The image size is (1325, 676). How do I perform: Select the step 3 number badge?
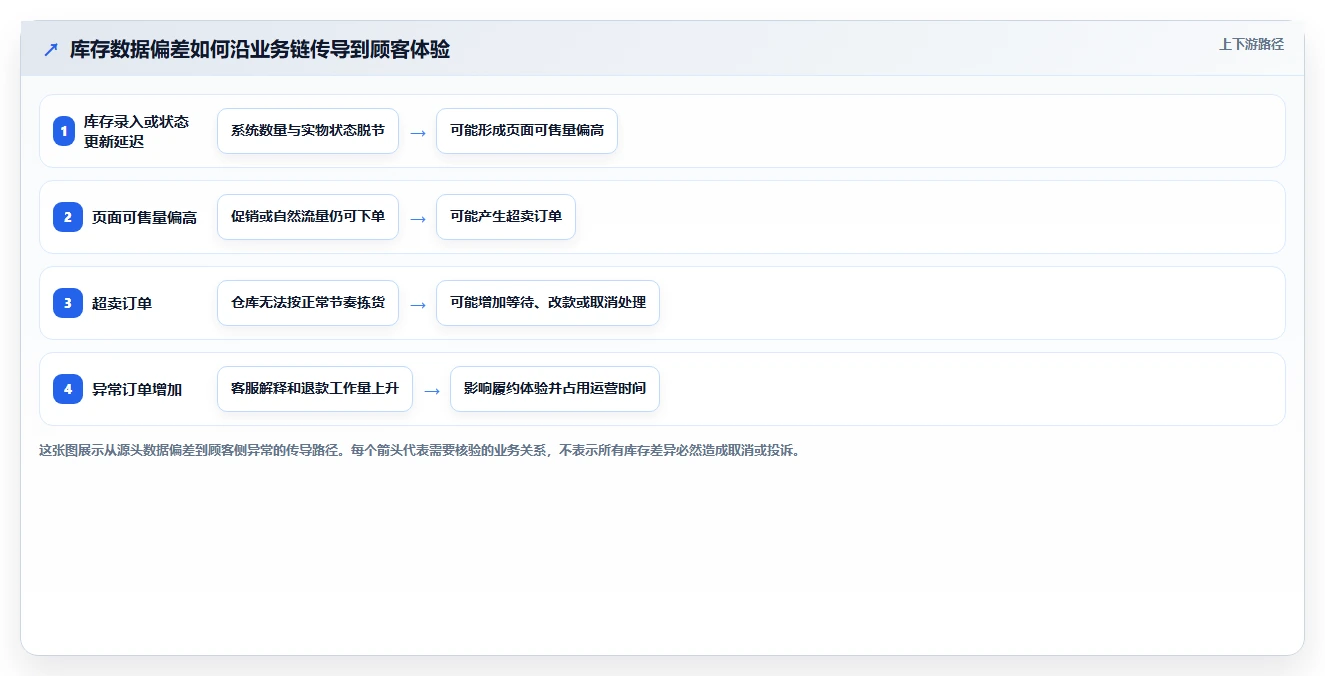pyautogui.click(x=68, y=303)
